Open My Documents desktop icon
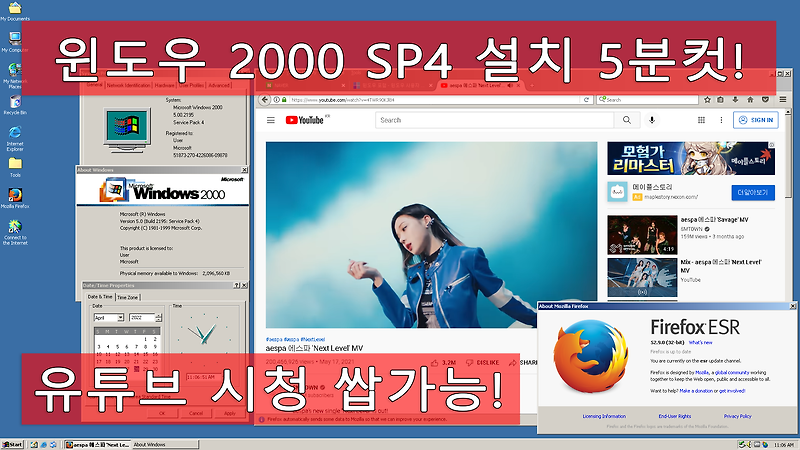Screen dimensions: 800x450 tap(15, 11)
